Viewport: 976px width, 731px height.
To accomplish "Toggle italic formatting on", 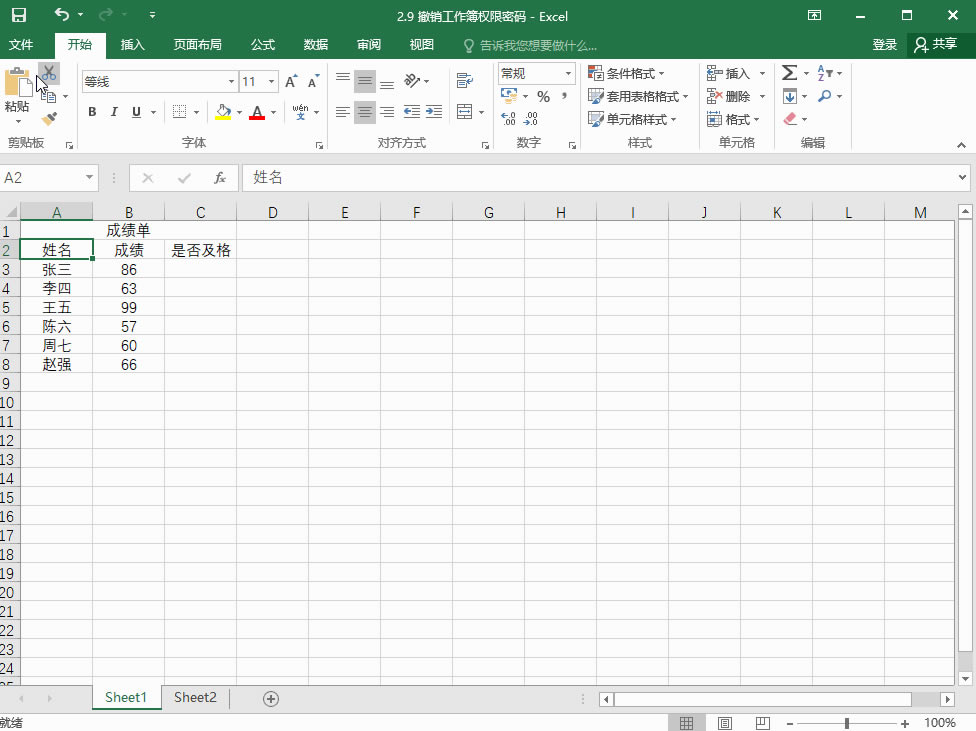I will (x=113, y=112).
